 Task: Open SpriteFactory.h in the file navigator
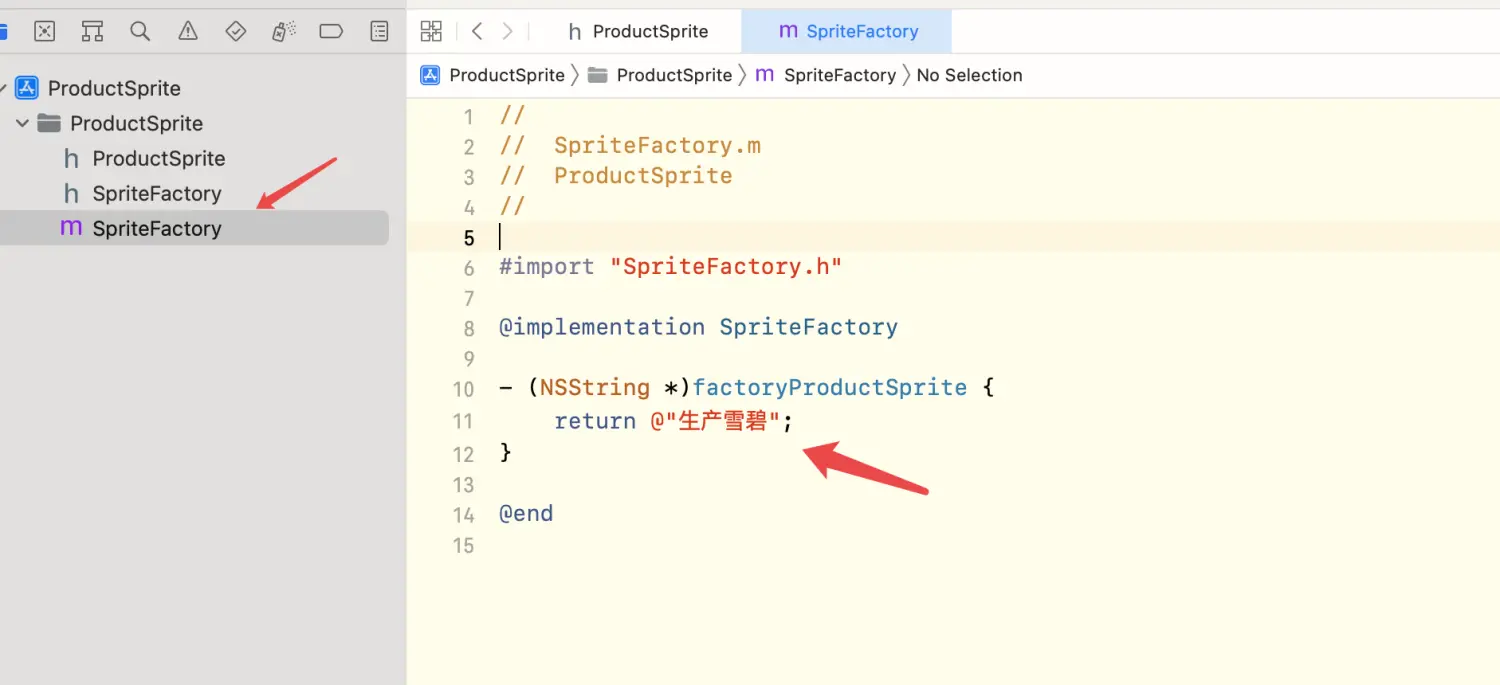point(156,194)
